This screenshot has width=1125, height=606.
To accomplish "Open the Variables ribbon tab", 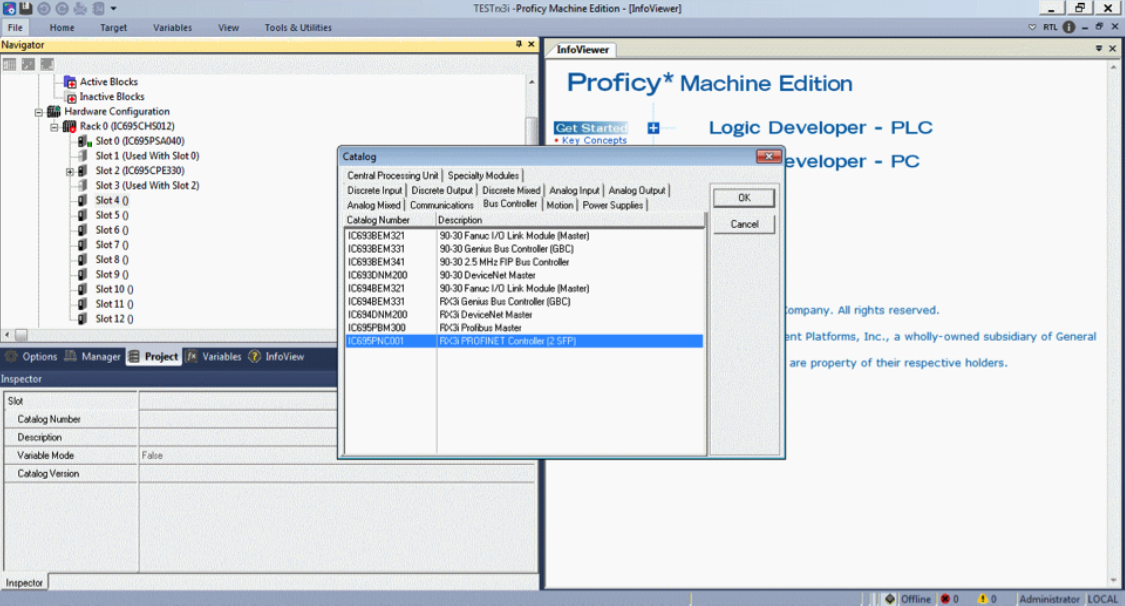I will click(172, 27).
